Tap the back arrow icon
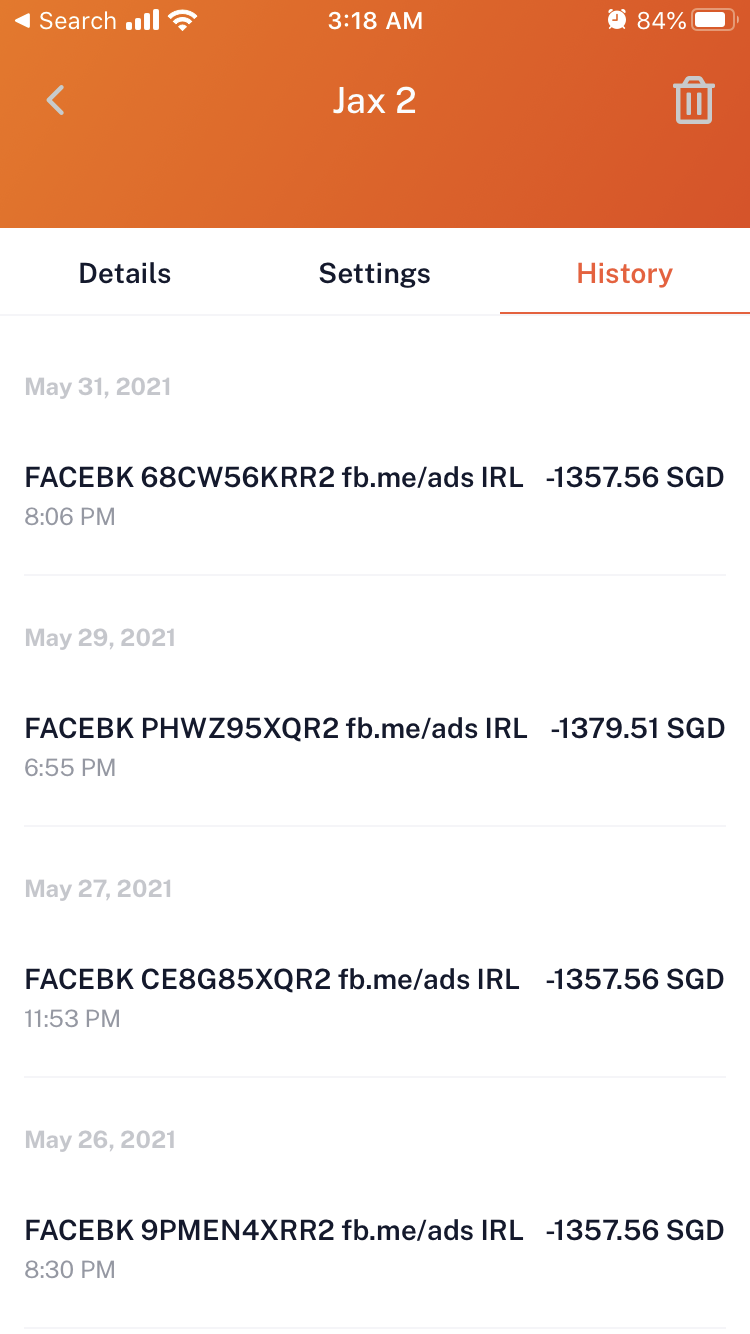Image resolution: width=750 pixels, height=1334 pixels. coord(56,101)
